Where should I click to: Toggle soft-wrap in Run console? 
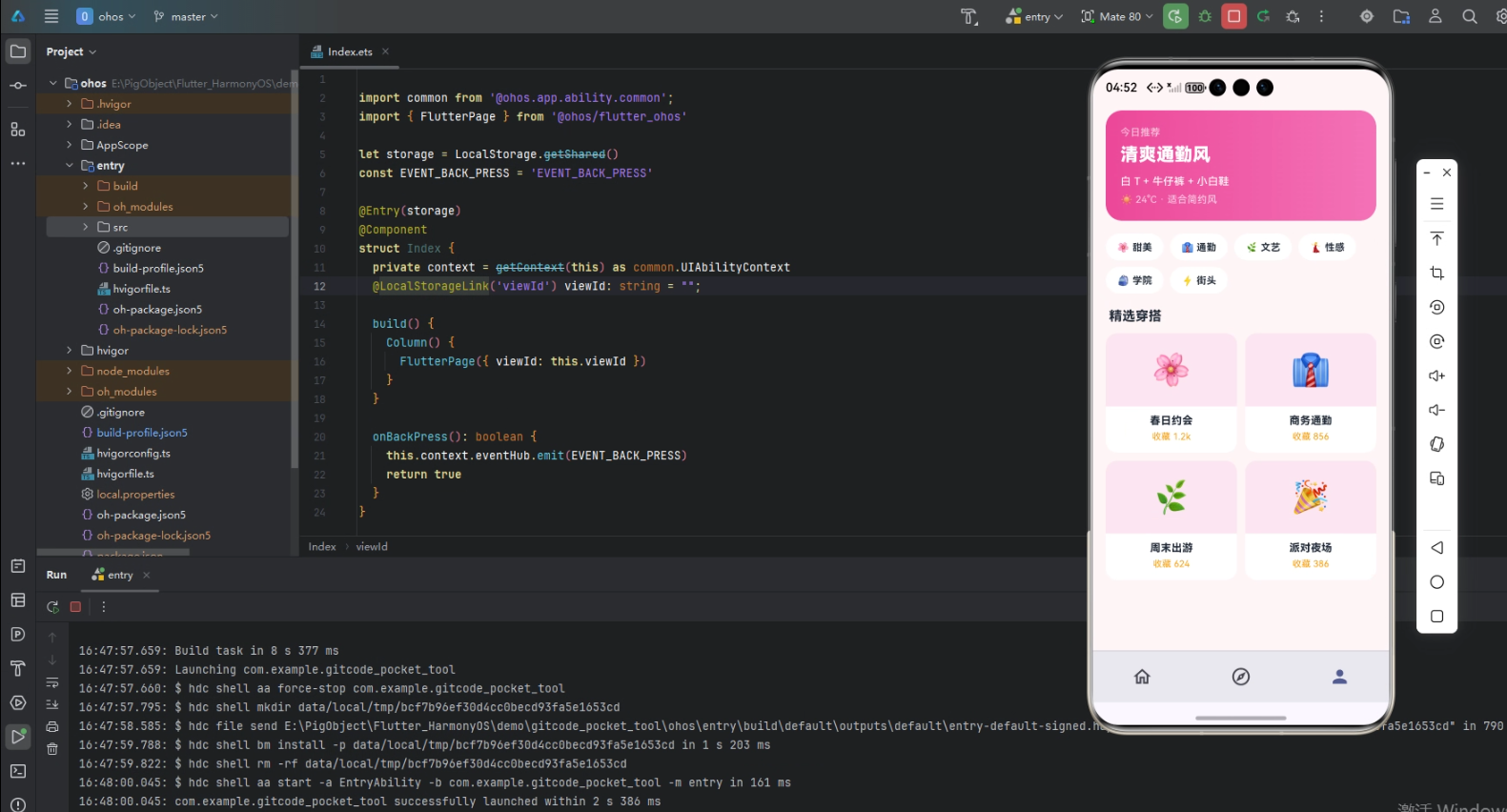[52, 682]
